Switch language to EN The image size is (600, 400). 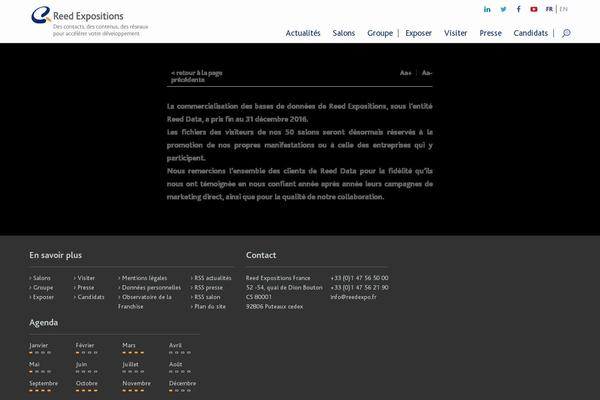click(563, 9)
